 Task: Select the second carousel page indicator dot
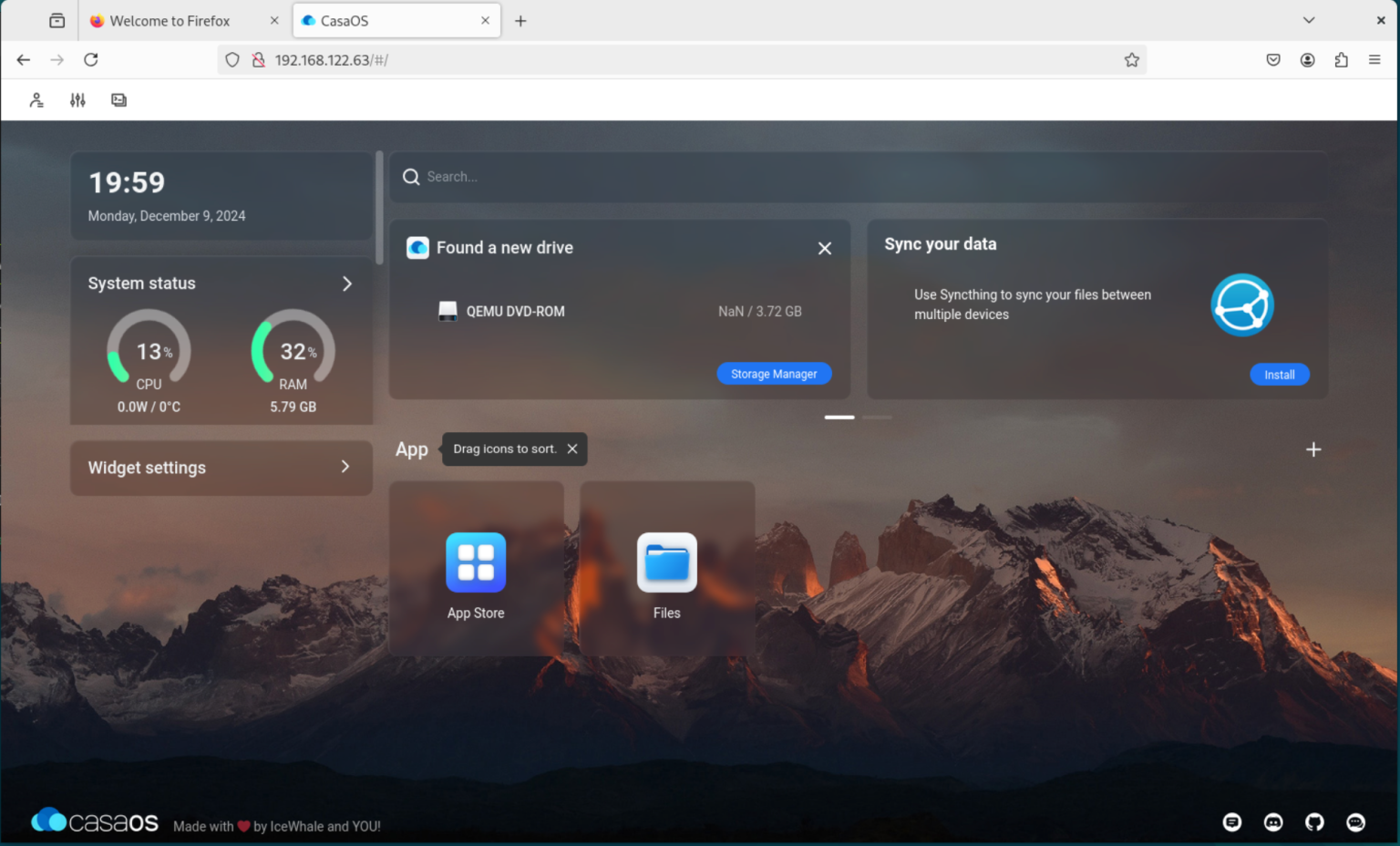point(878,417)
